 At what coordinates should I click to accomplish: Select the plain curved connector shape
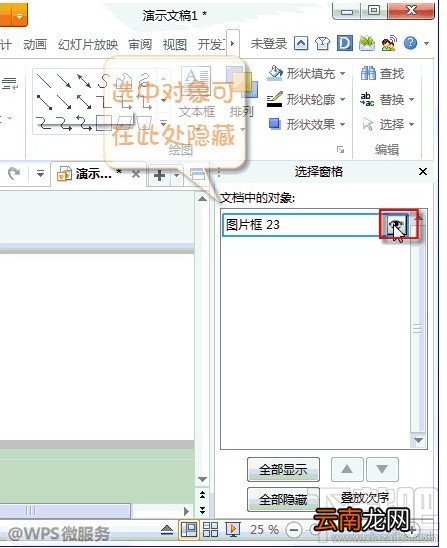pyautogui.click(x=44, y=123)
